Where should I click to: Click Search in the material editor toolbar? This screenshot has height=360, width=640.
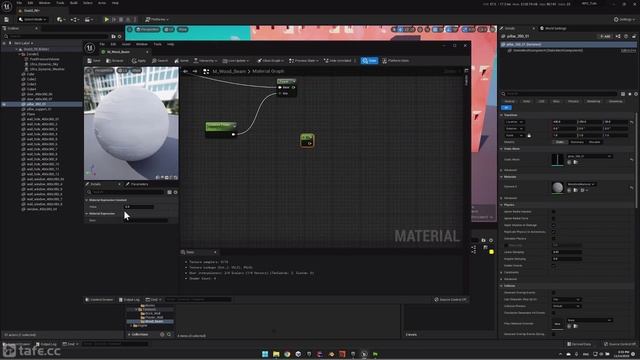pyautogui.click(x=160, y=60)
